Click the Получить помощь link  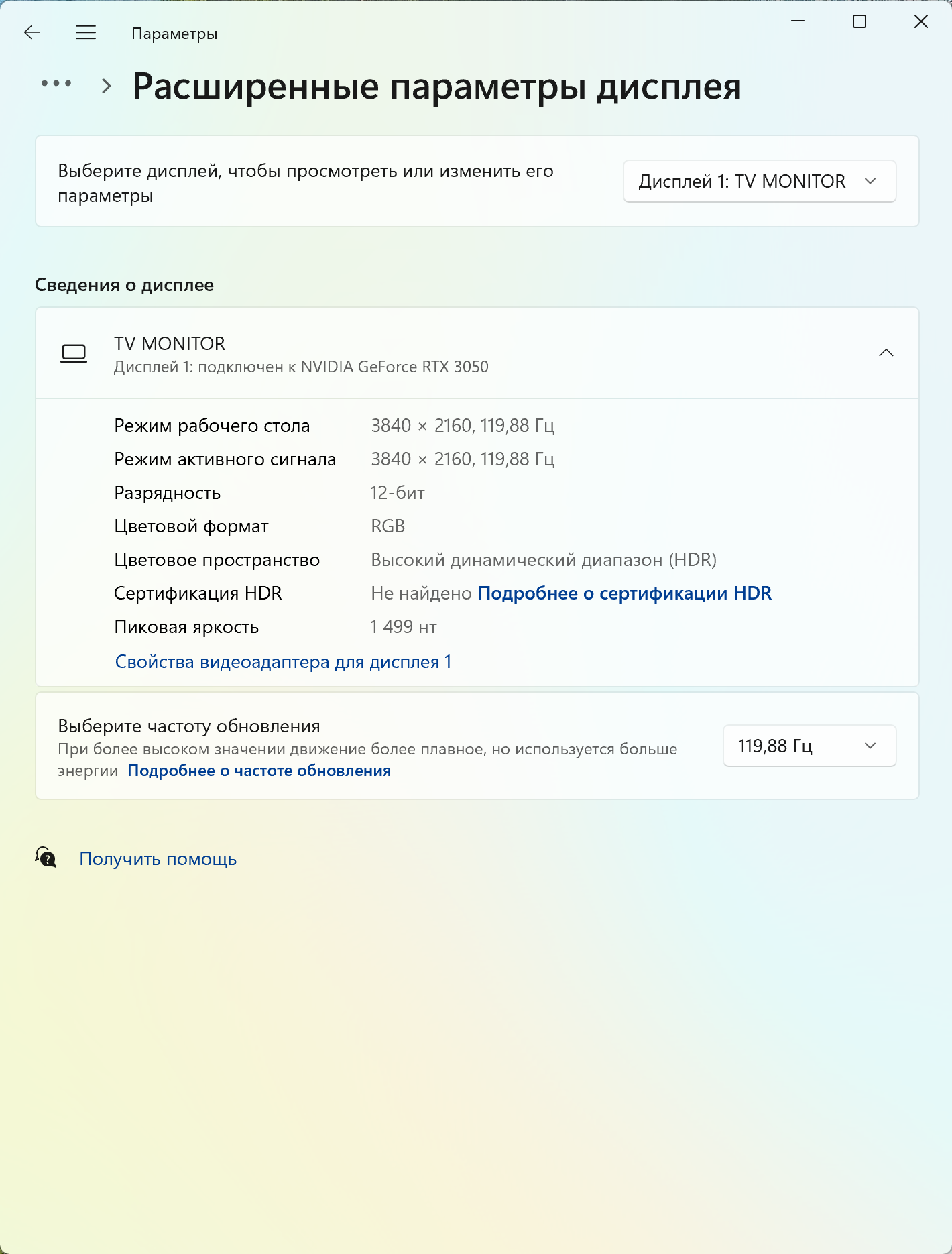point(158,859)
